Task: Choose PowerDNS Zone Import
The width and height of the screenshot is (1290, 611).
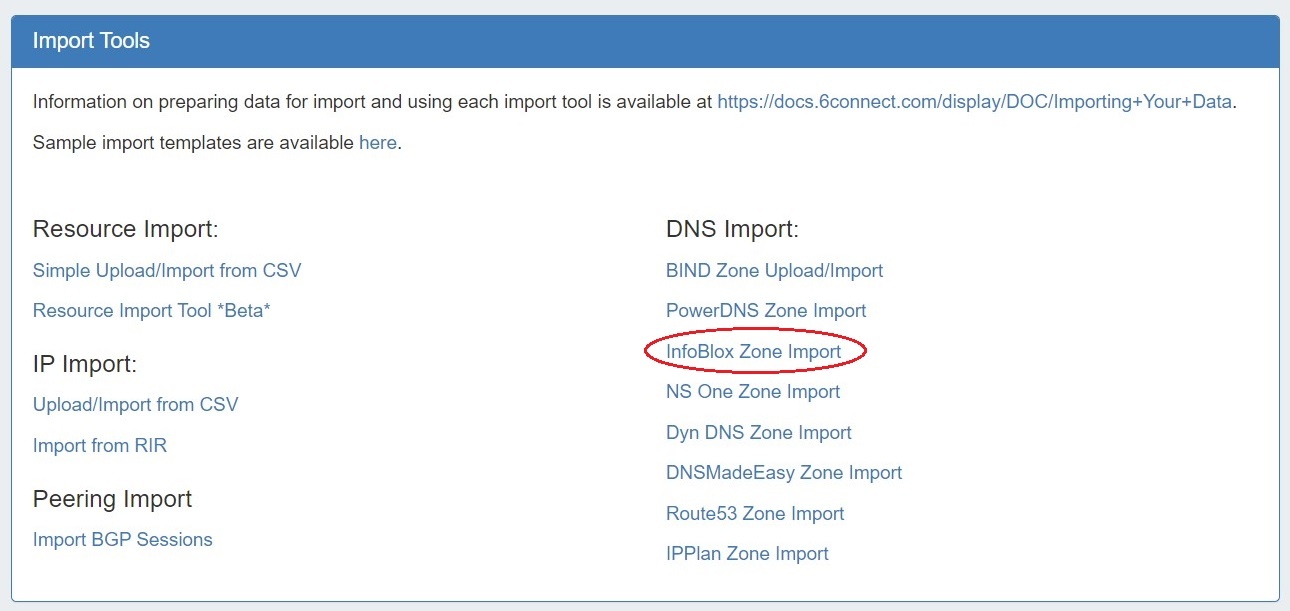Action: pyautogui.click(x=766, y=310)
